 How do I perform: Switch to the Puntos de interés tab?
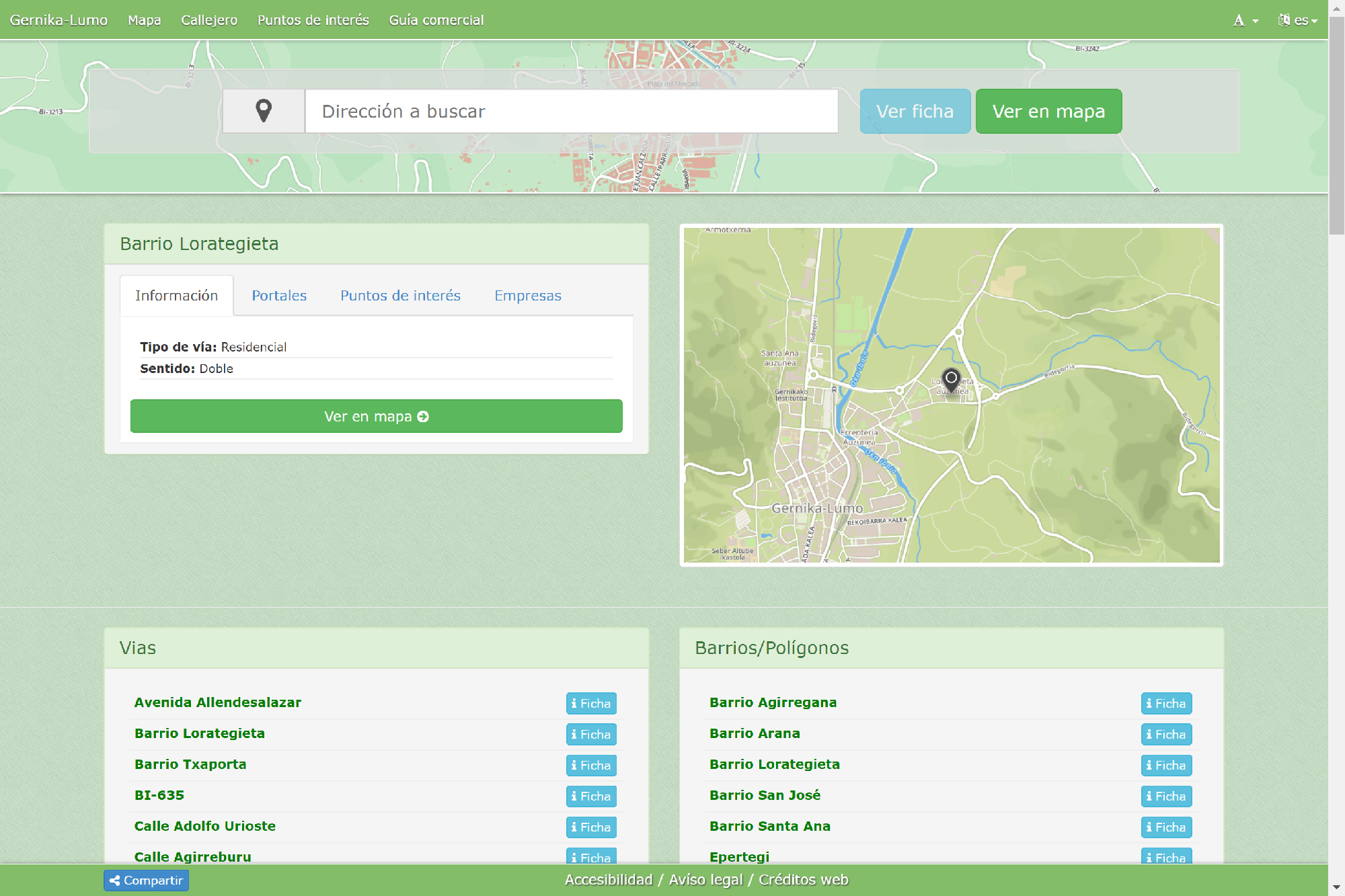pyautogui.click(x=400, y=296)
